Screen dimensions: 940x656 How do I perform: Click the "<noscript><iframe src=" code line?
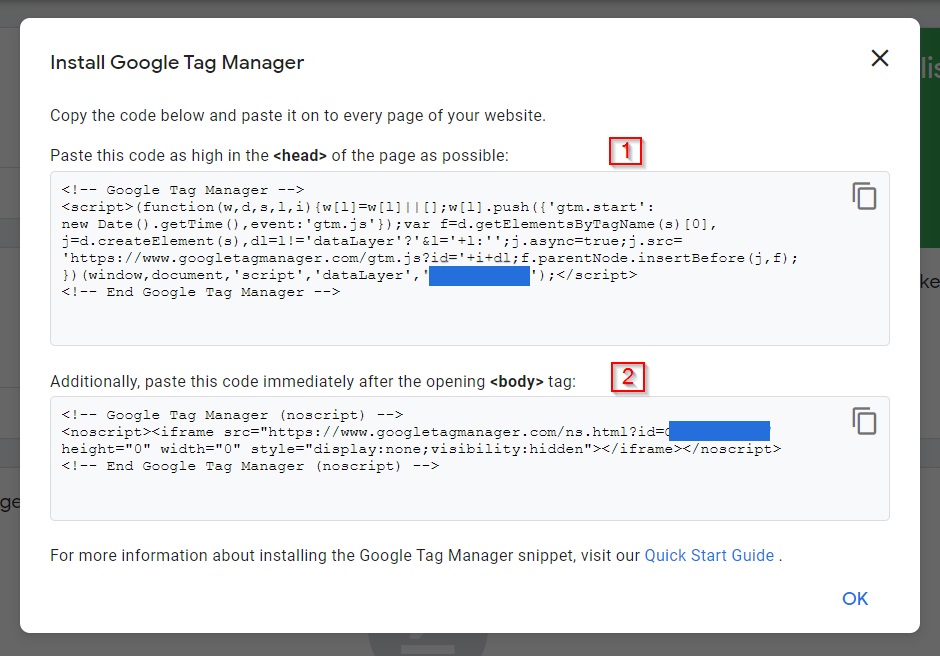[415, 432]
